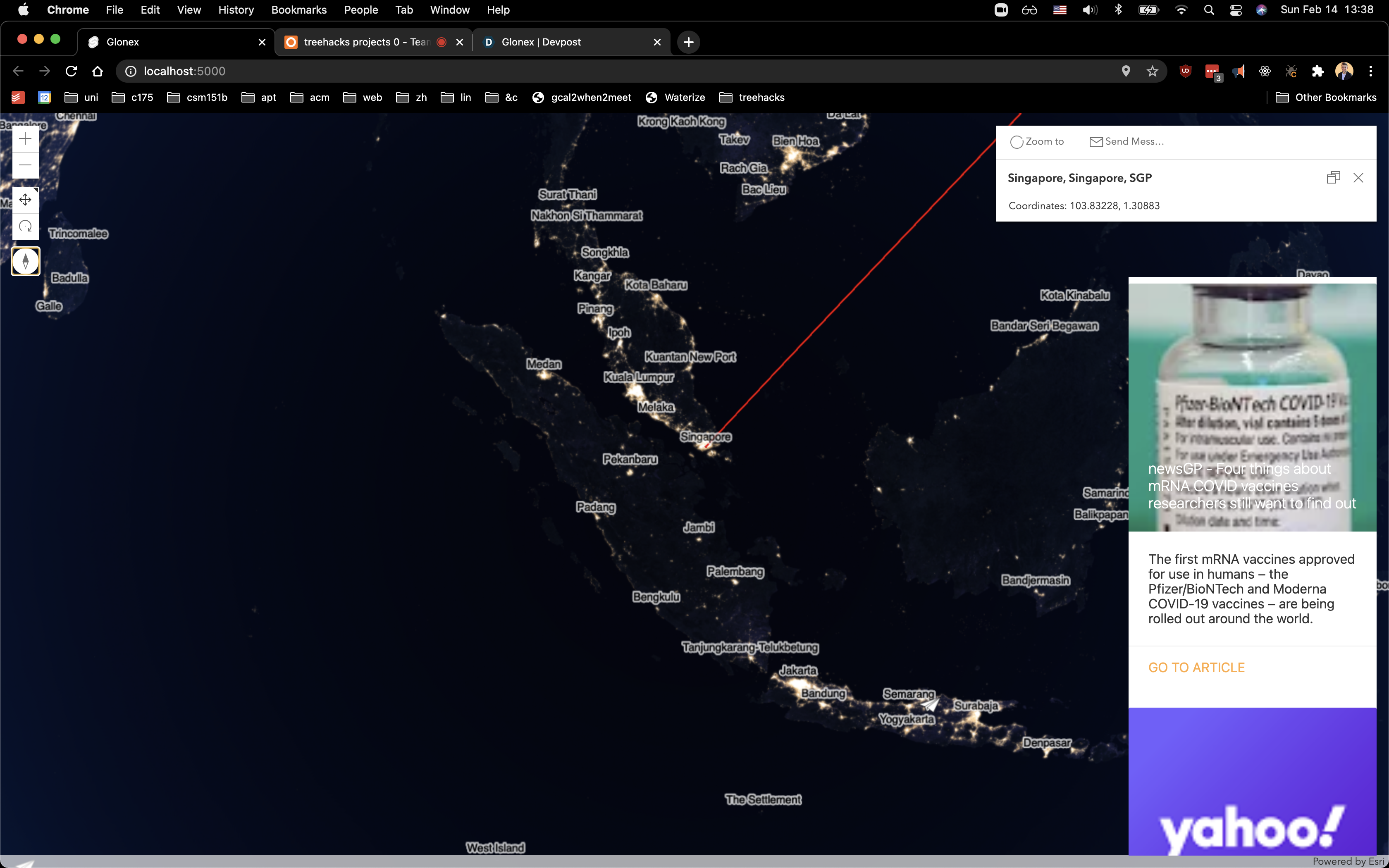1389x868 pixels.
Task: Bookmark this page with the star
Action: (1152, 71)
